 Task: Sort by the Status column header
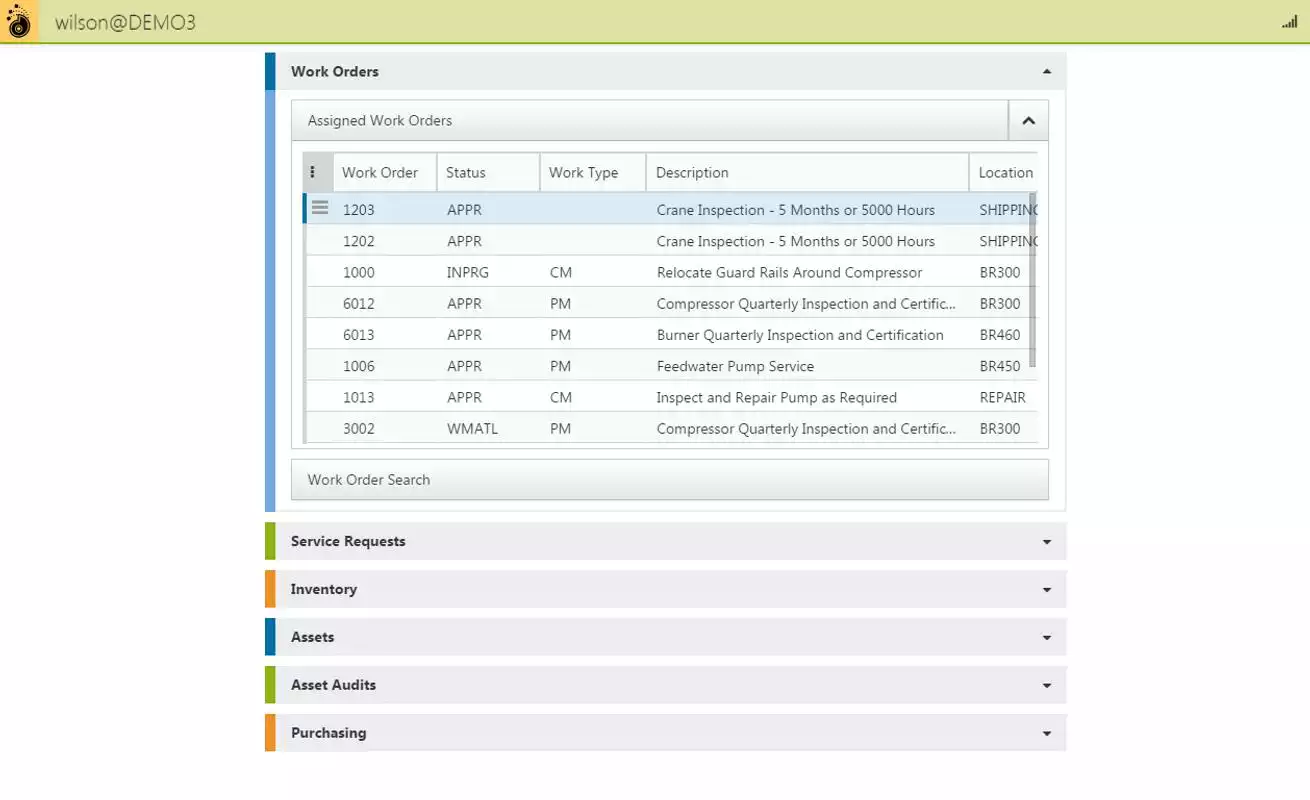click(488, 172)
